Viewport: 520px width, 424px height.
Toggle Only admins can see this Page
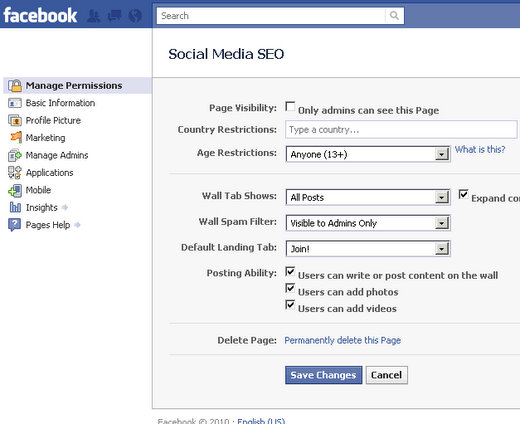(290, 107)
